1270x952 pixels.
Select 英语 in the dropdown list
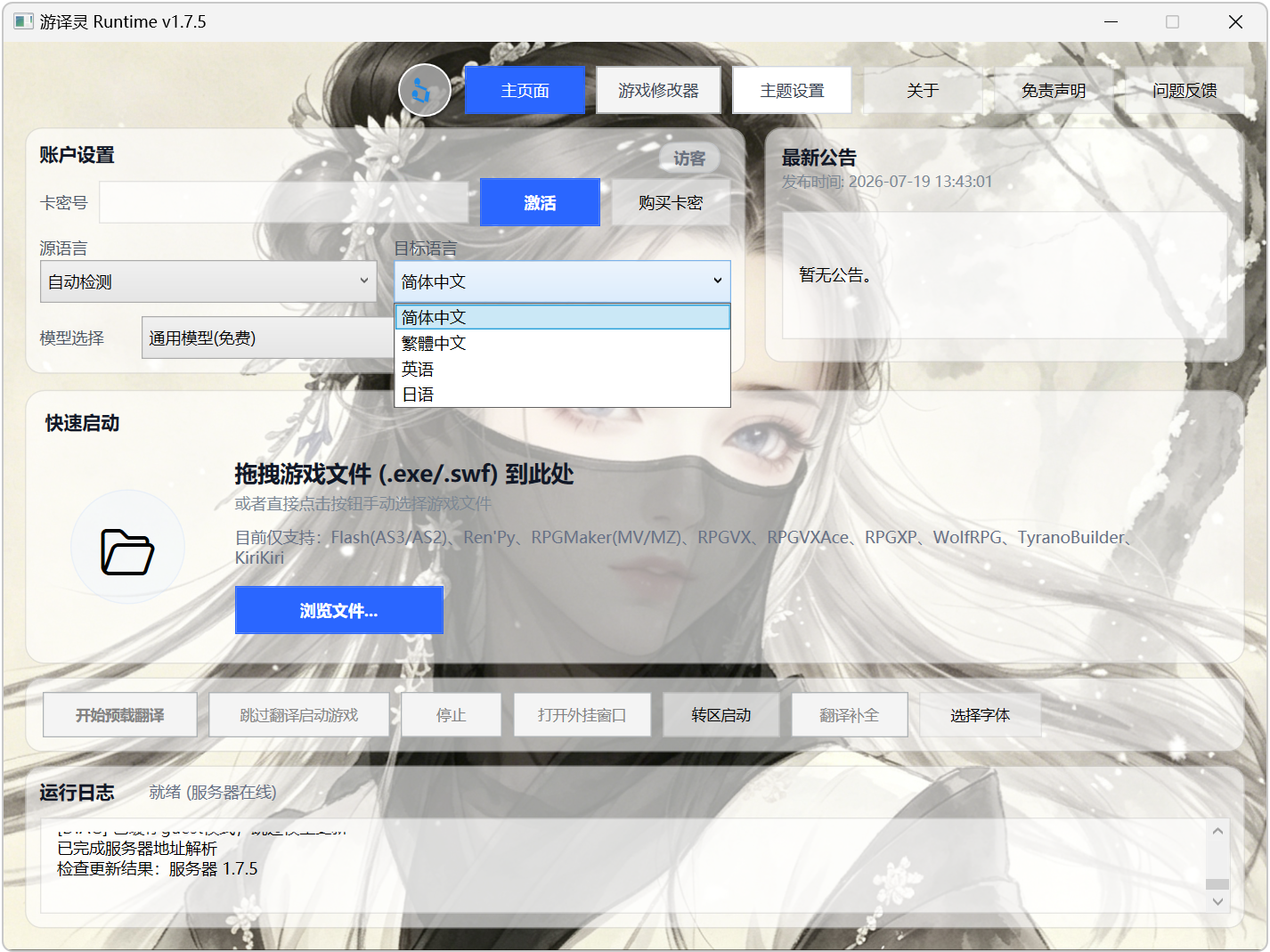[562, 369]
